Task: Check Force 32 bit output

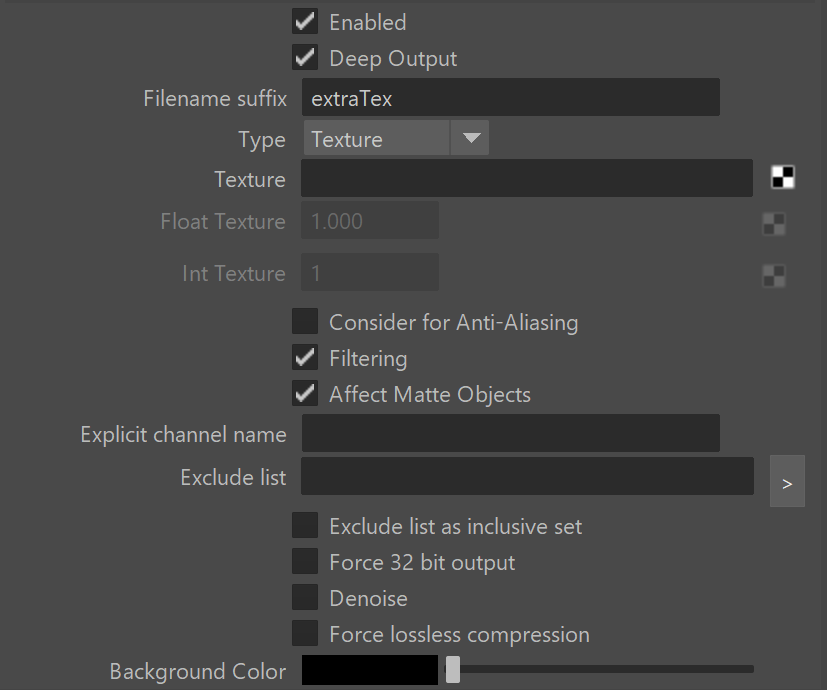Action: coord(305,561)
